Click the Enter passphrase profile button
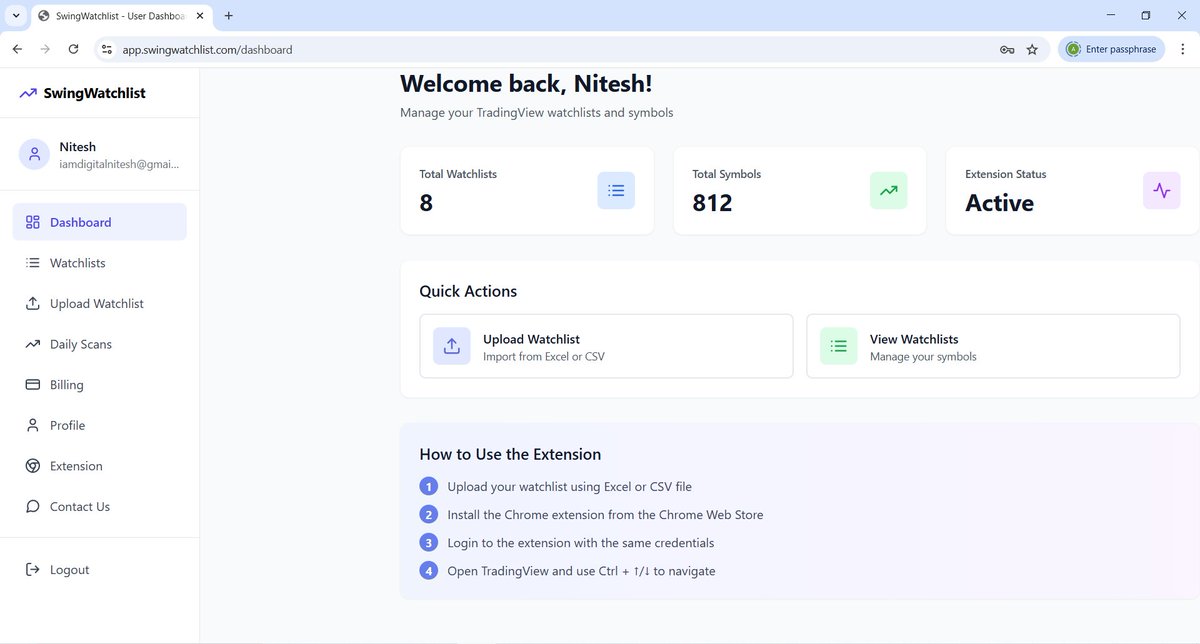The image size is (1200, 644). tap(1111, 49)
